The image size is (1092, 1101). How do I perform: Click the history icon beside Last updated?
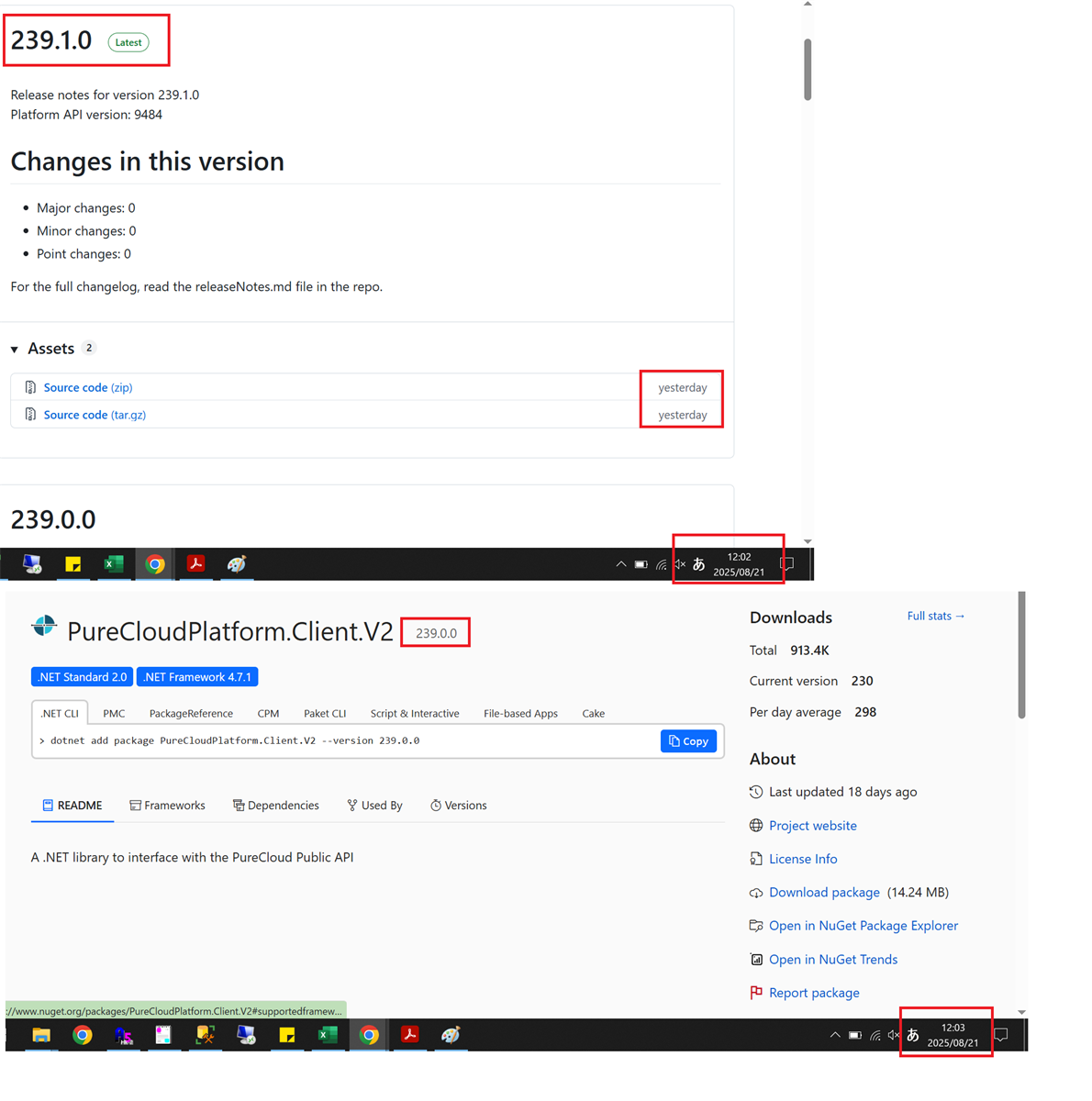(x=756, y=792)
